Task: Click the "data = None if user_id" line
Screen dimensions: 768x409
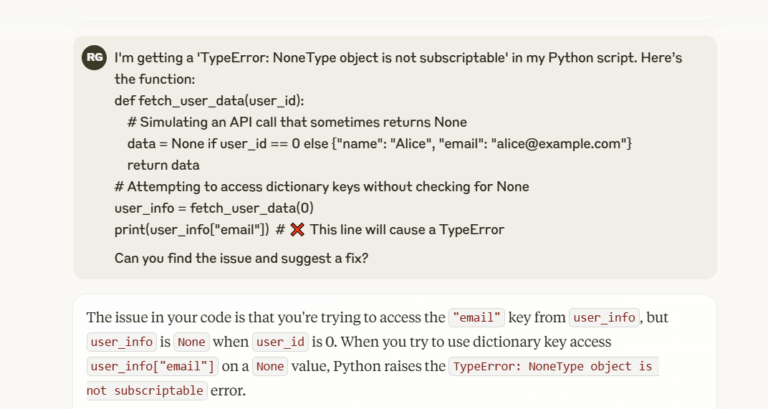Action: [x=379, y=144]
